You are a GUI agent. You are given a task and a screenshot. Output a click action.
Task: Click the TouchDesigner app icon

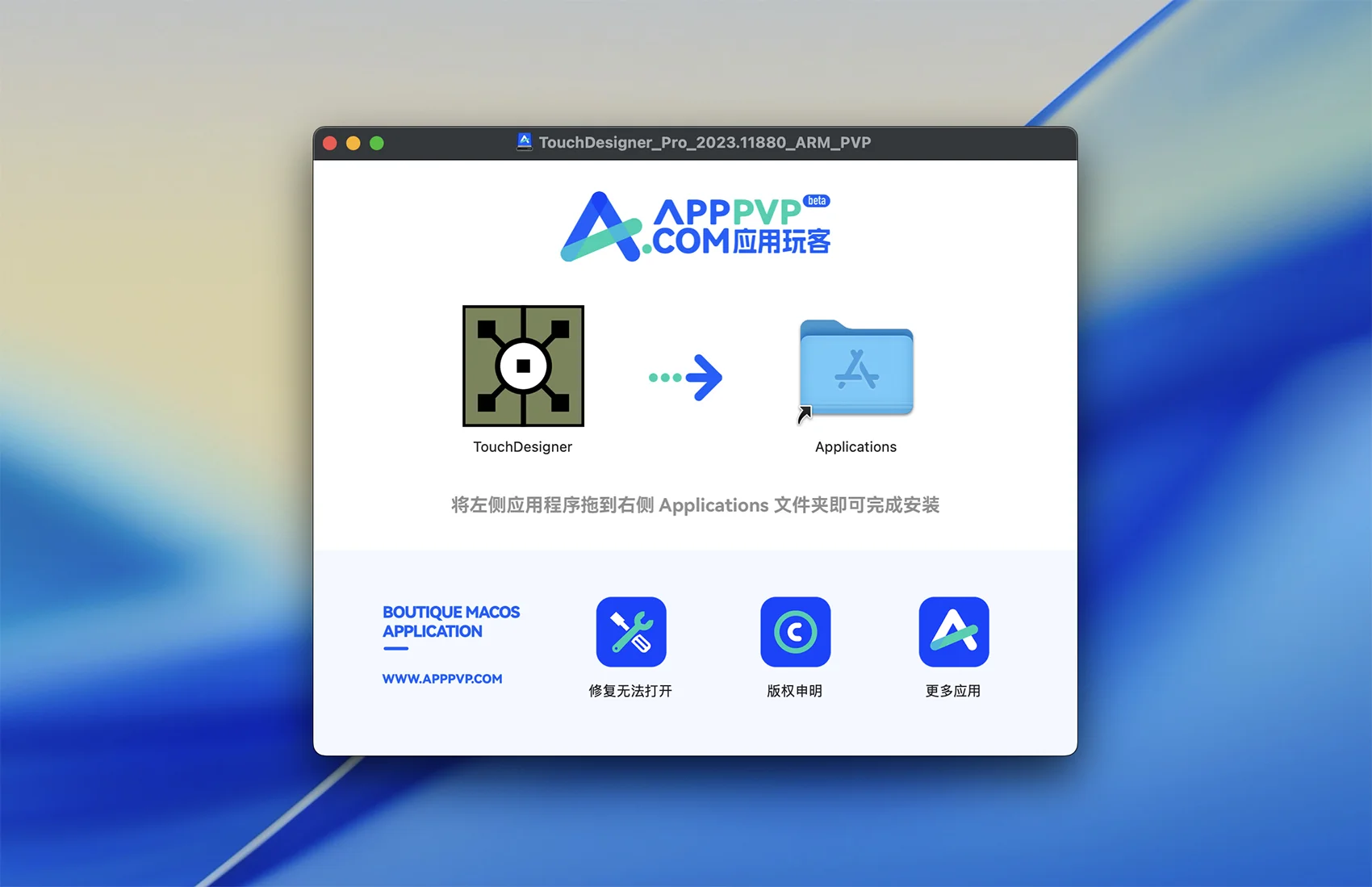click(x=523, y=366)
